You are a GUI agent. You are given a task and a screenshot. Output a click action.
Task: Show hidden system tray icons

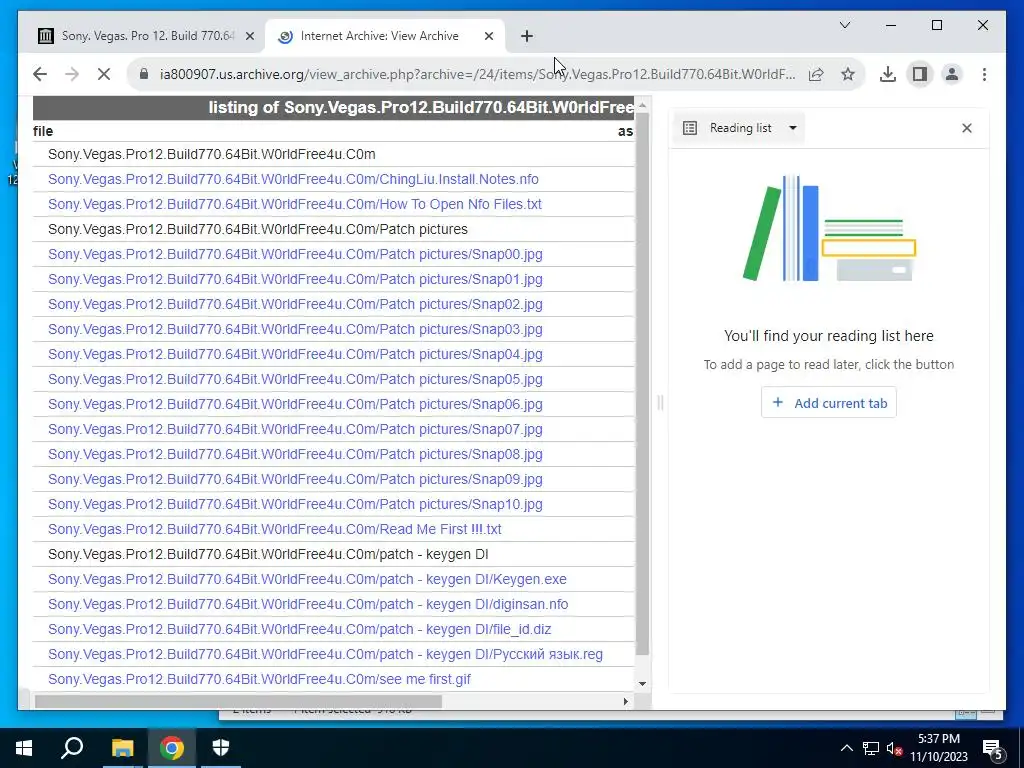(846, 748)
